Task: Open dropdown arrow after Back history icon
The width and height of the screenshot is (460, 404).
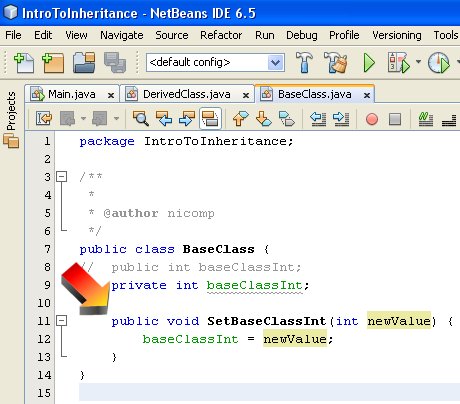Action: (83, 118)
